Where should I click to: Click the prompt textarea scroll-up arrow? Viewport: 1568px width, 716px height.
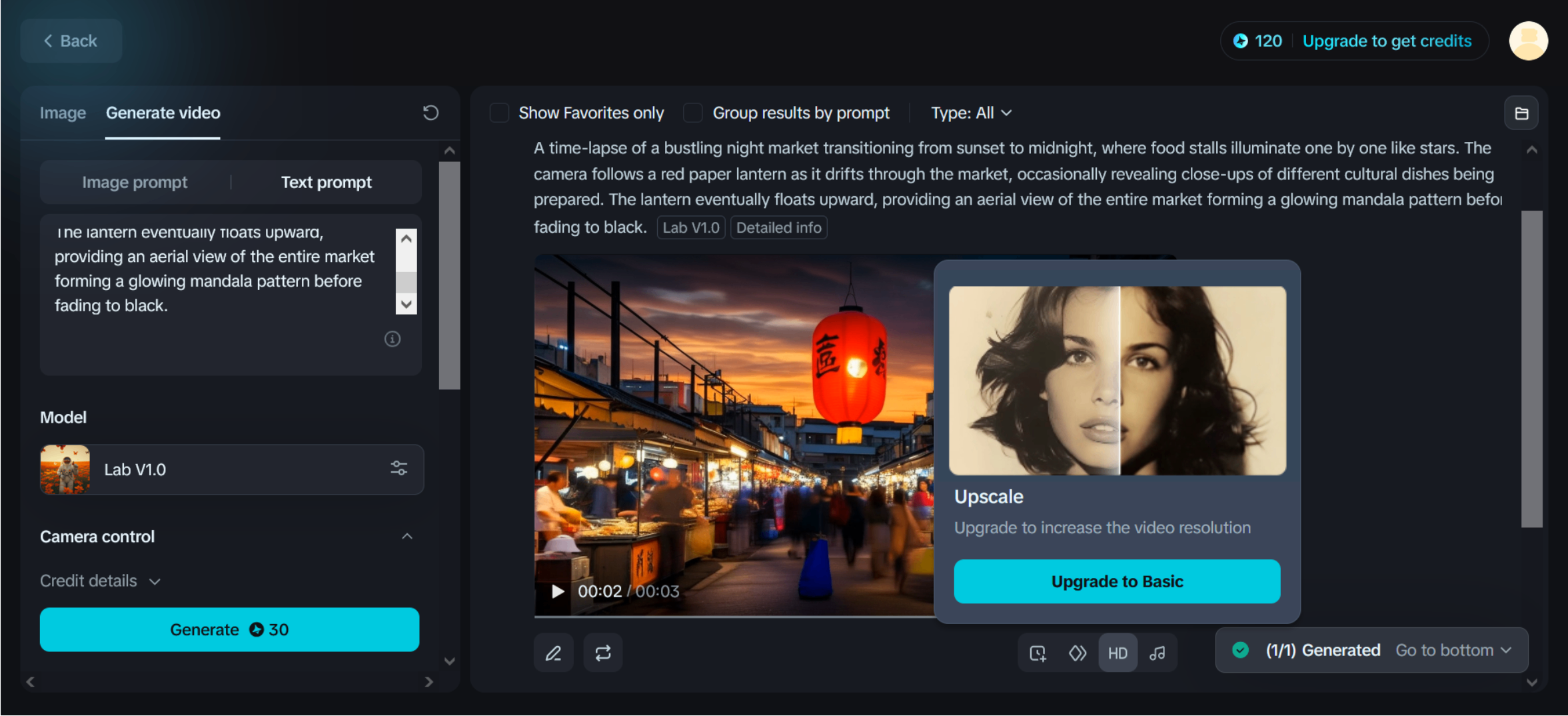(406, 238)
